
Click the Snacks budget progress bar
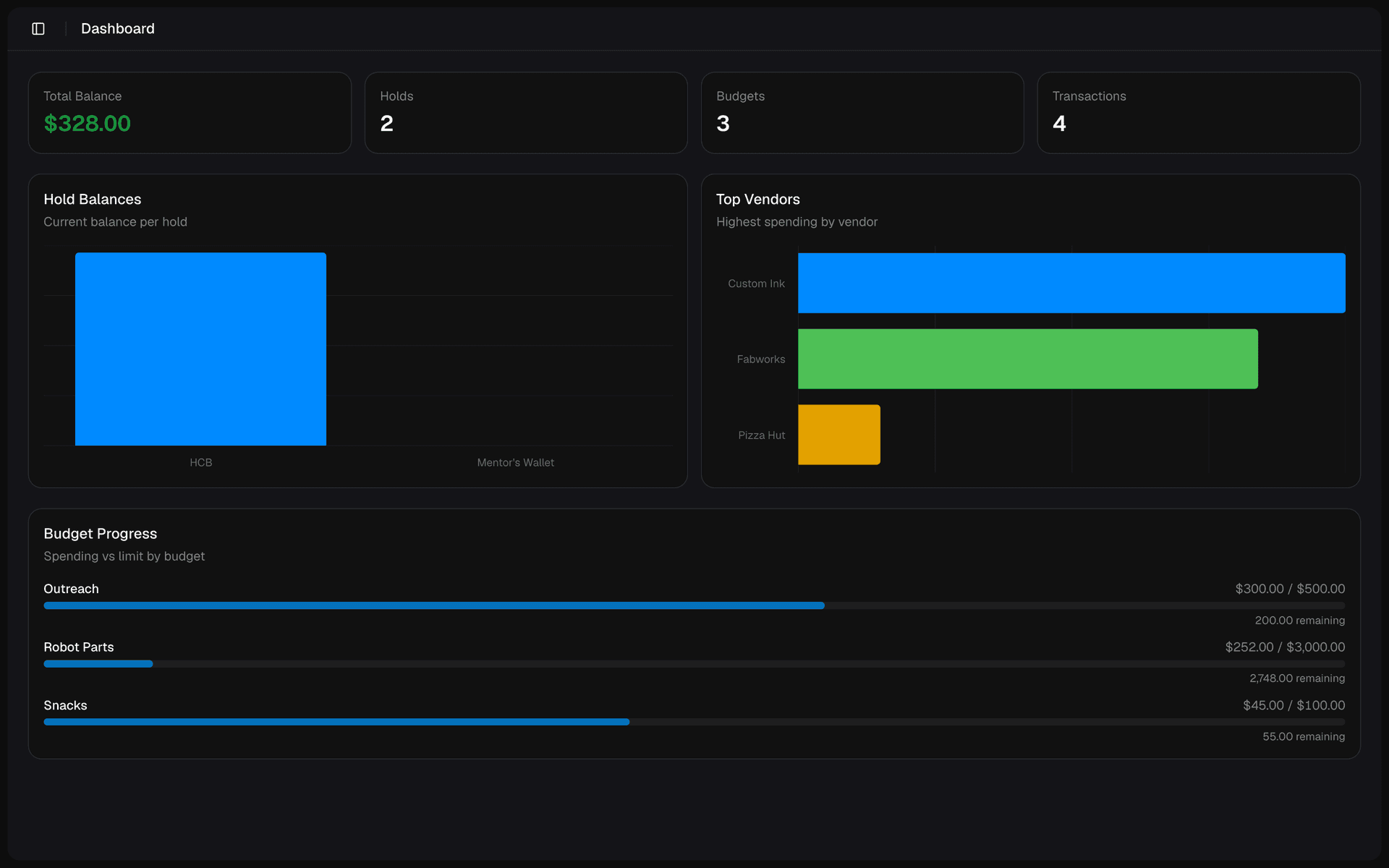(x=694, y=722)
